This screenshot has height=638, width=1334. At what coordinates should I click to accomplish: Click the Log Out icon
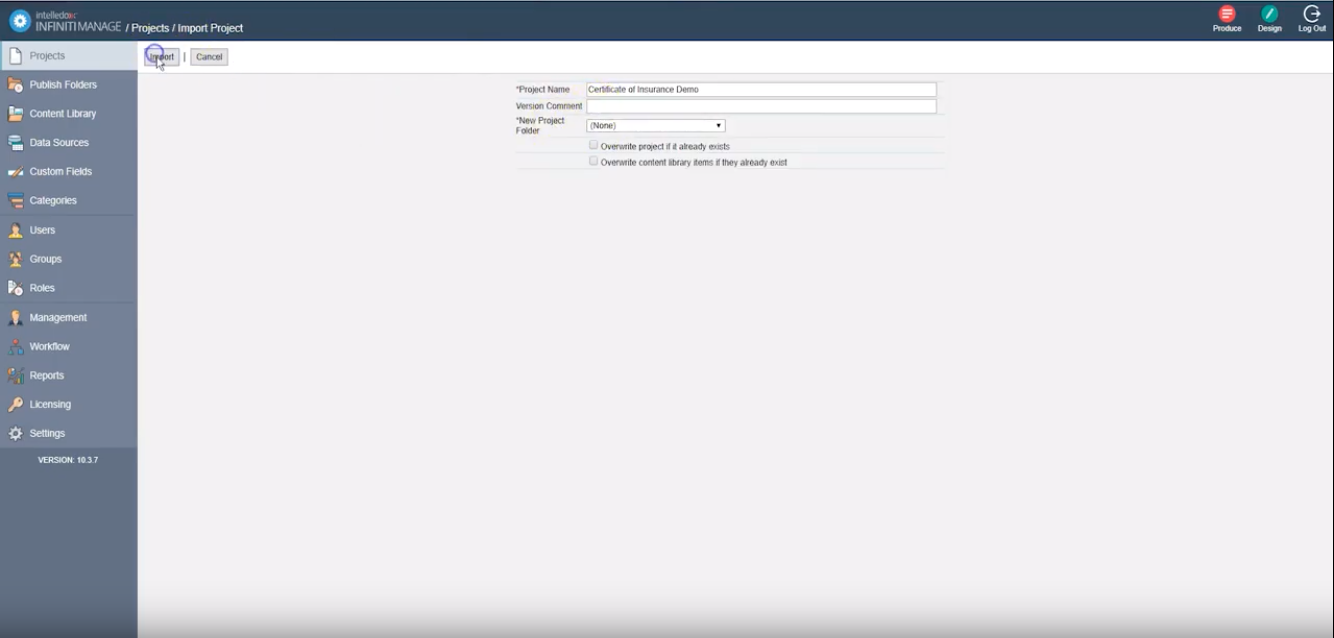tap(1312, 13)
